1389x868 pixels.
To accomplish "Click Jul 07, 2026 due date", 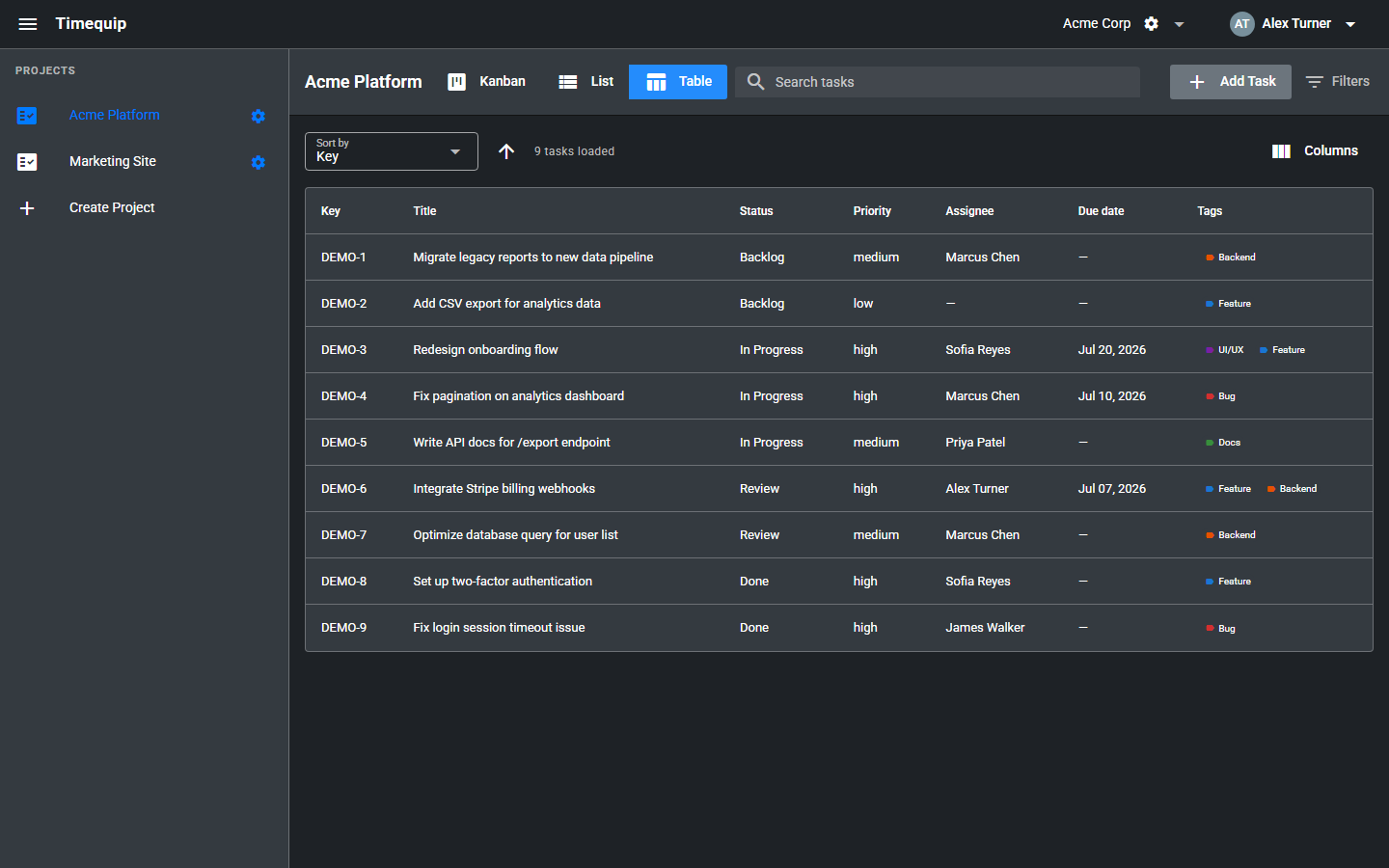I will tap(1112, 489).
